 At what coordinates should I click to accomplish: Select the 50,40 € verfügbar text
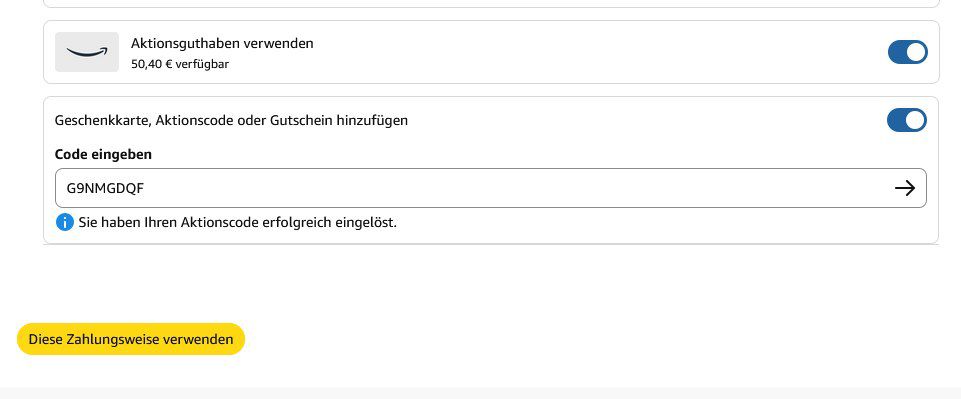tap(180, 64)
